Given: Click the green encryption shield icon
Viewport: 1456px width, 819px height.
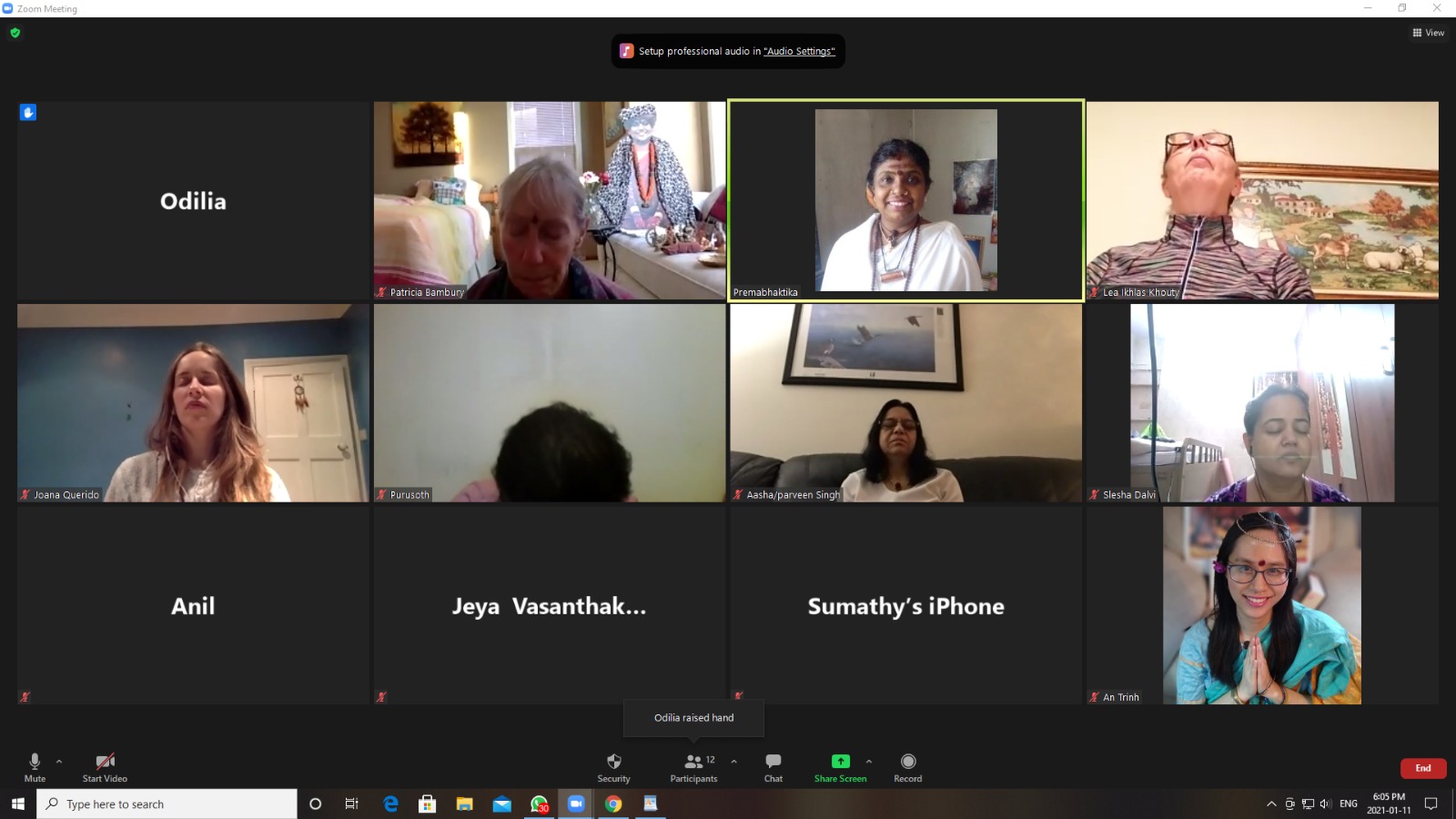Looking at the screenshot, I should tap(15, 33).
